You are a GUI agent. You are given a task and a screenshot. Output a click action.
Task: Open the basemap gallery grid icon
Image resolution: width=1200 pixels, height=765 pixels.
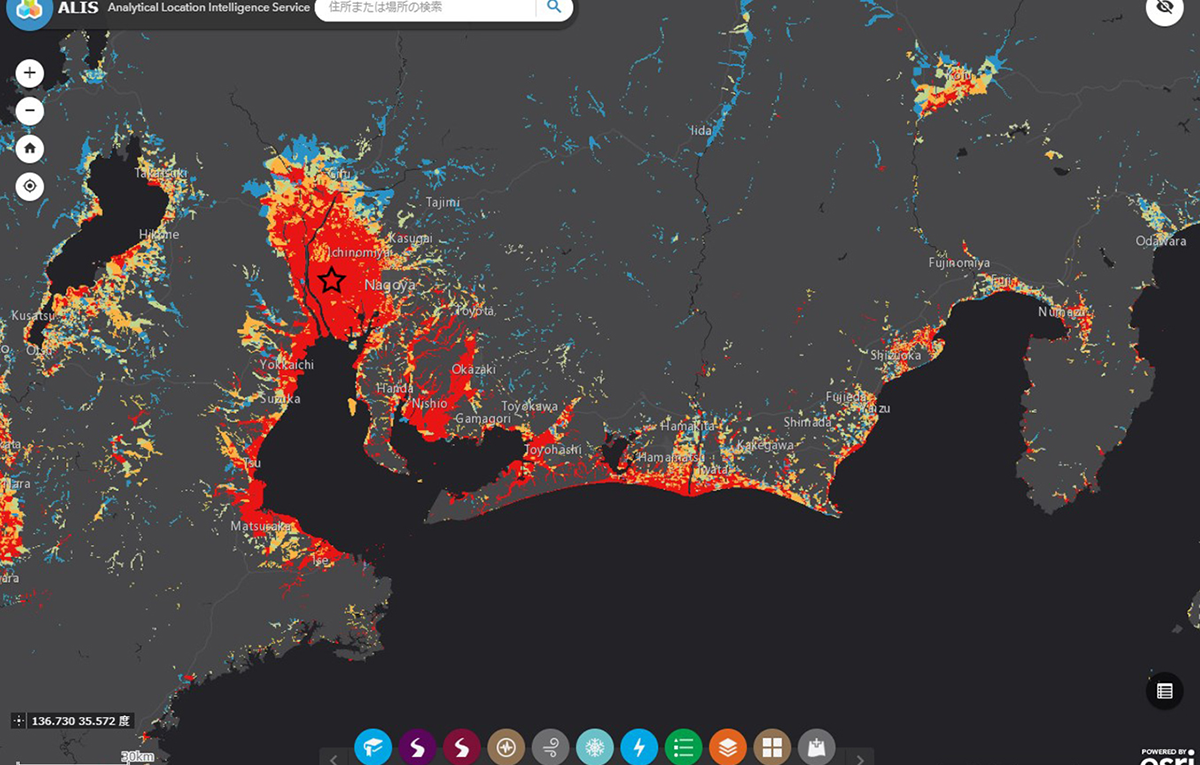[772, 746]
